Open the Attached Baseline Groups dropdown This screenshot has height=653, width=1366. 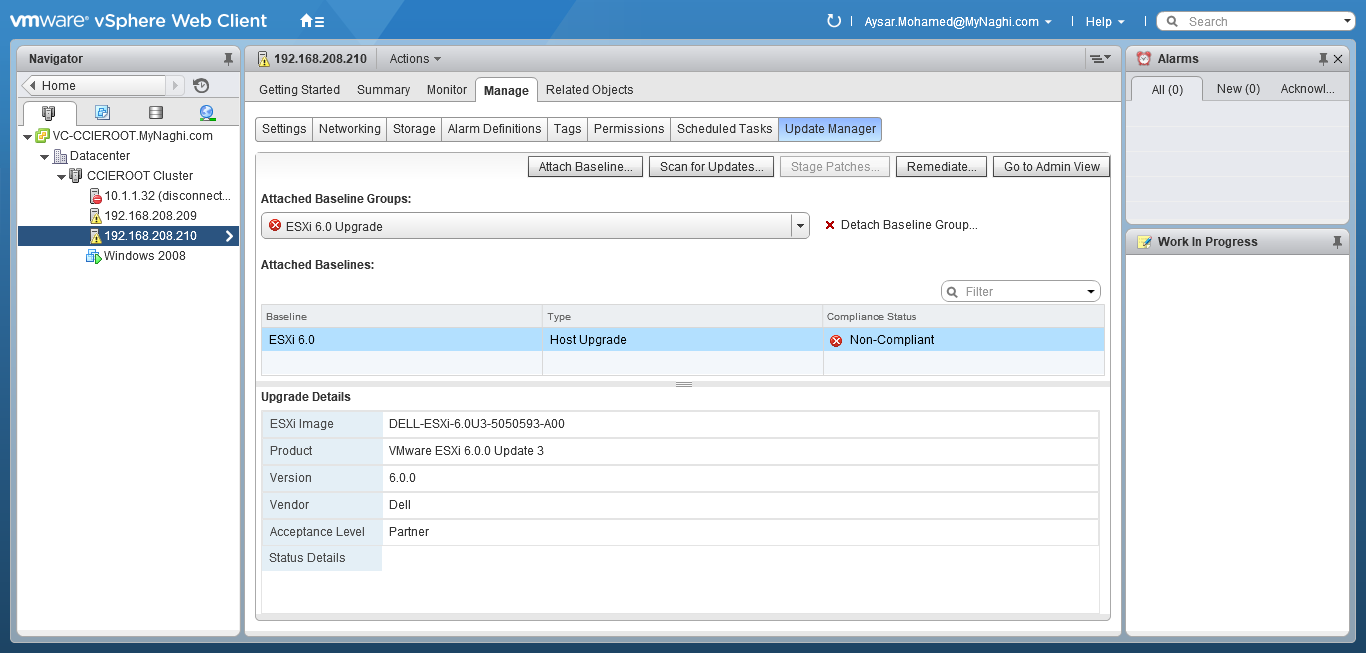coord(800,226)
